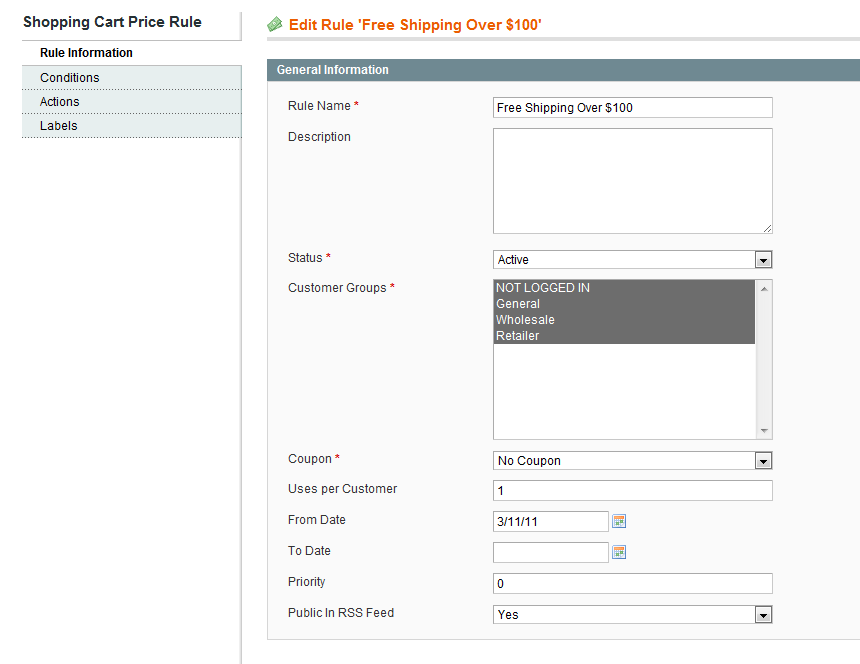Go to the Actions tab
The width and height of the screenshot is (860, 664).
[132, 101]
